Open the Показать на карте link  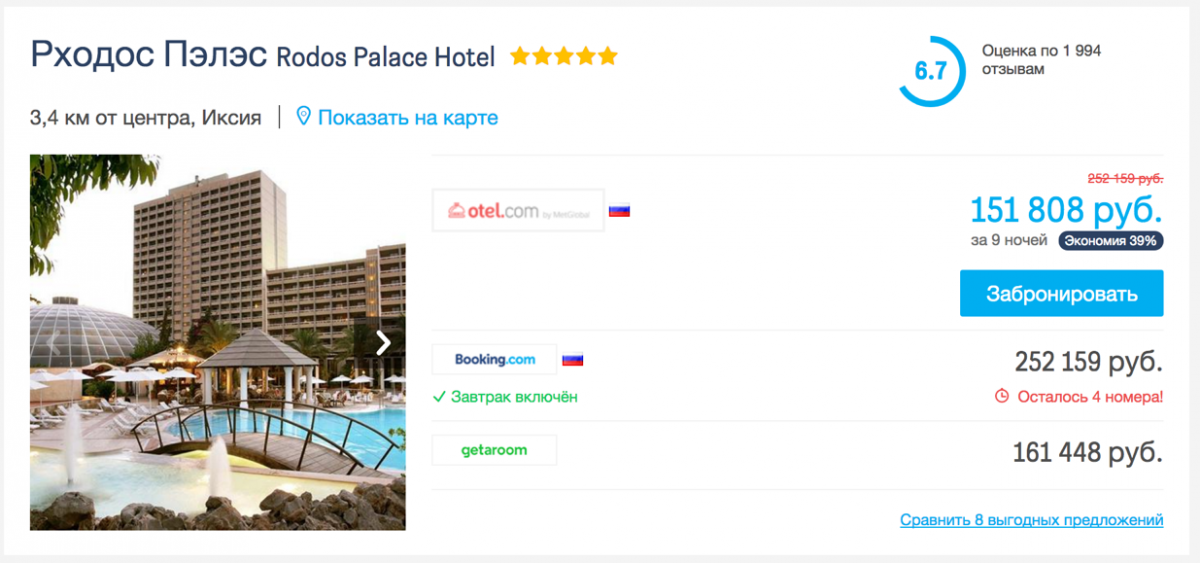point(408,118)
